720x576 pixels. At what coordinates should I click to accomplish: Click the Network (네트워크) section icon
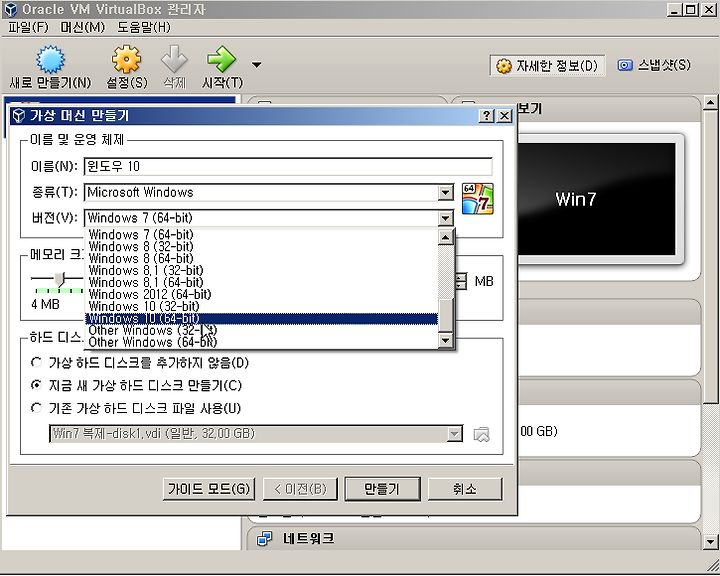[264, 538]
